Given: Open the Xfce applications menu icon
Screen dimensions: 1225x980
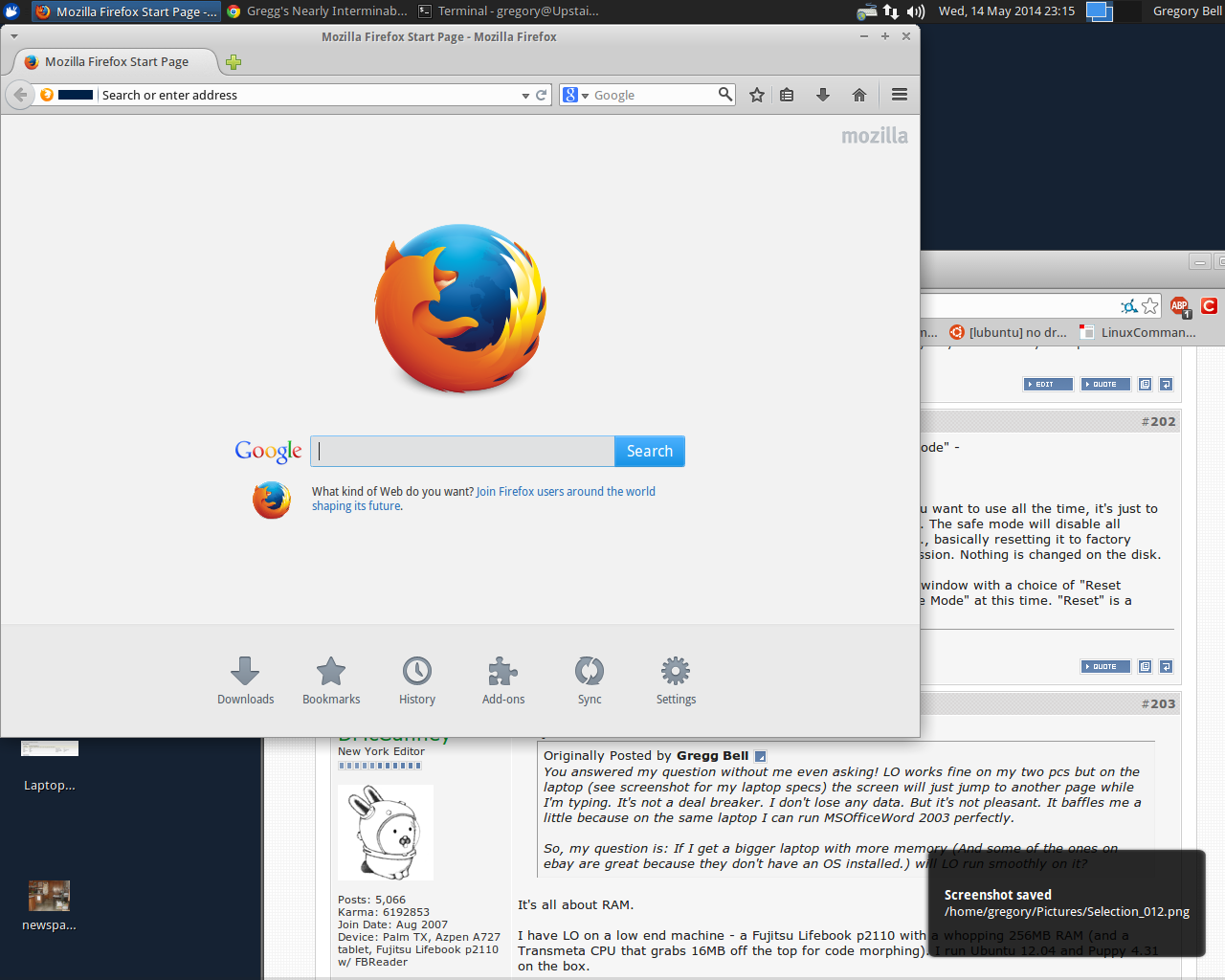Looking at the screenshot, I should (11, 11).
